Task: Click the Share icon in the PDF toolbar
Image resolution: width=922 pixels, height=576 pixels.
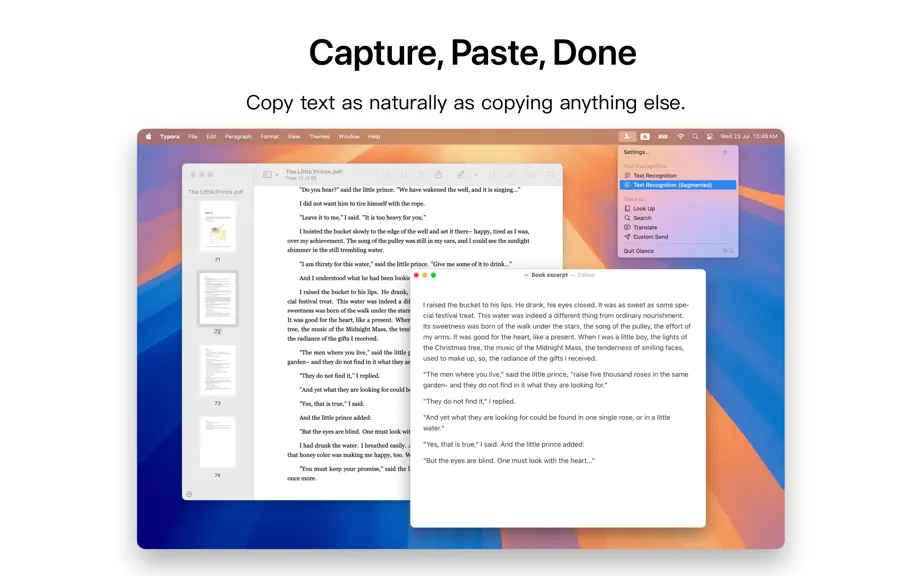Action: pyautogui.click(x=438, y=174)
